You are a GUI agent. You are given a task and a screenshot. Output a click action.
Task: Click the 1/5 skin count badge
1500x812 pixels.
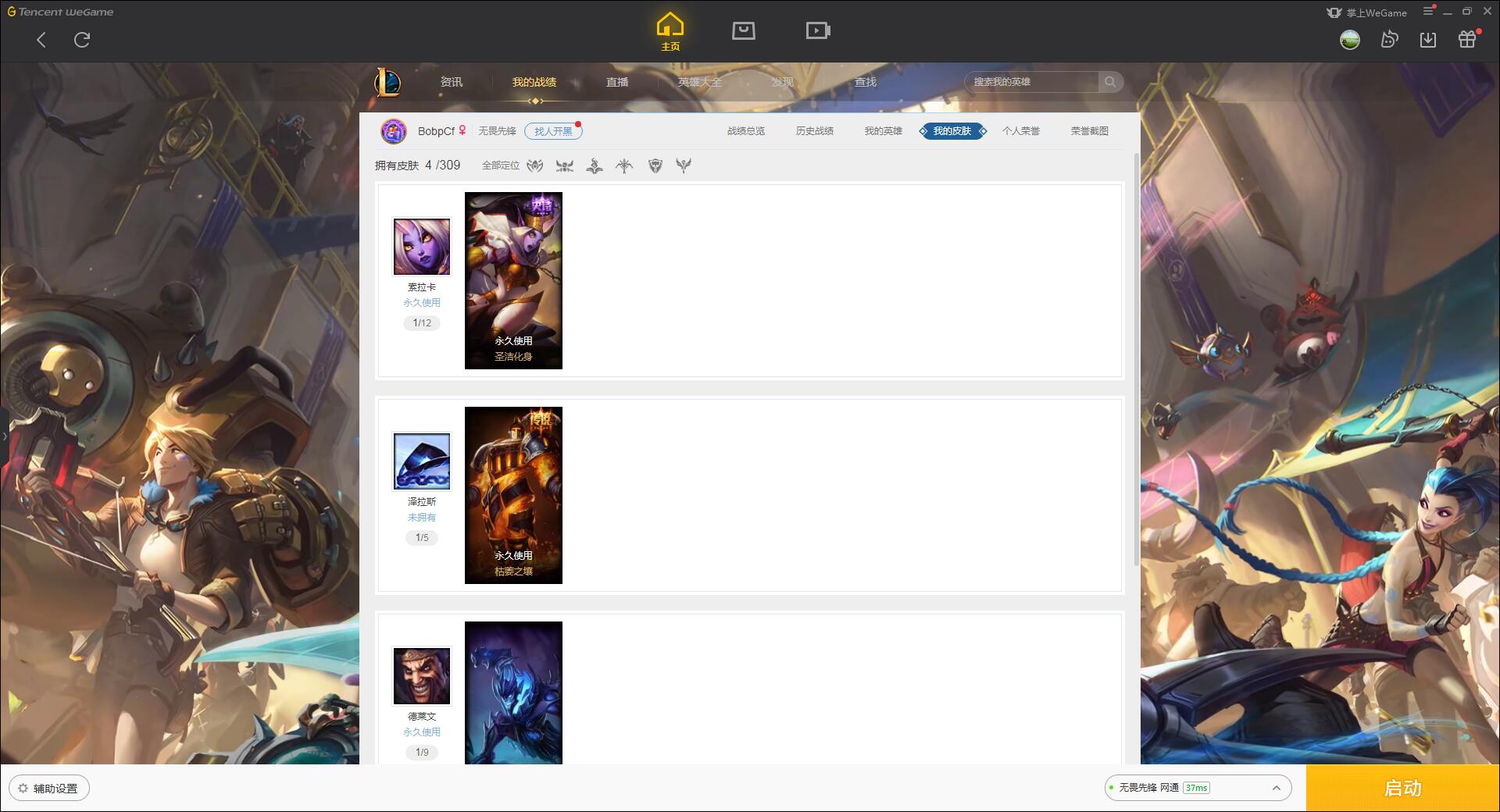pyautogui.click(x=422, y=538)
